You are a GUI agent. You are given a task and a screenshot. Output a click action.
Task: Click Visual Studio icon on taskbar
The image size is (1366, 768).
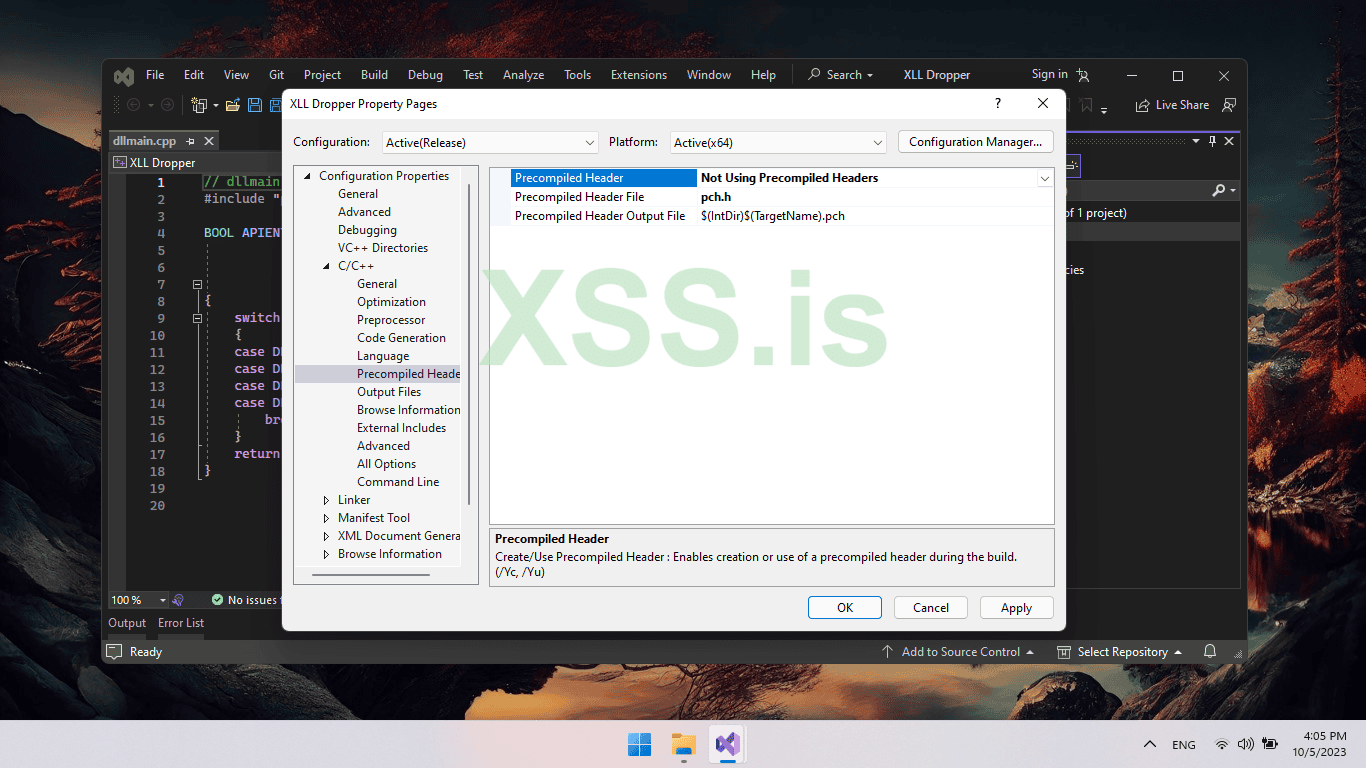point(728,744)
